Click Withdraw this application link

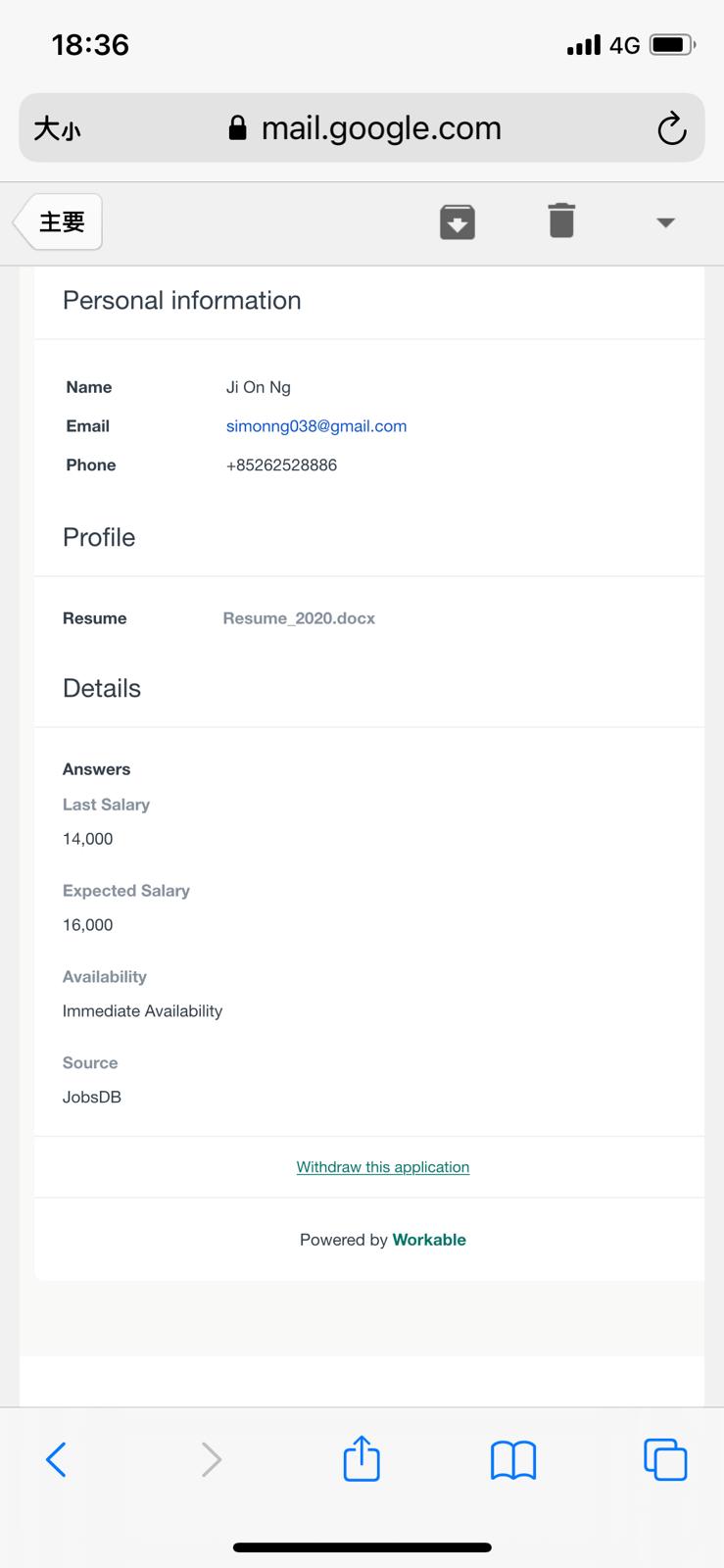382,1167
